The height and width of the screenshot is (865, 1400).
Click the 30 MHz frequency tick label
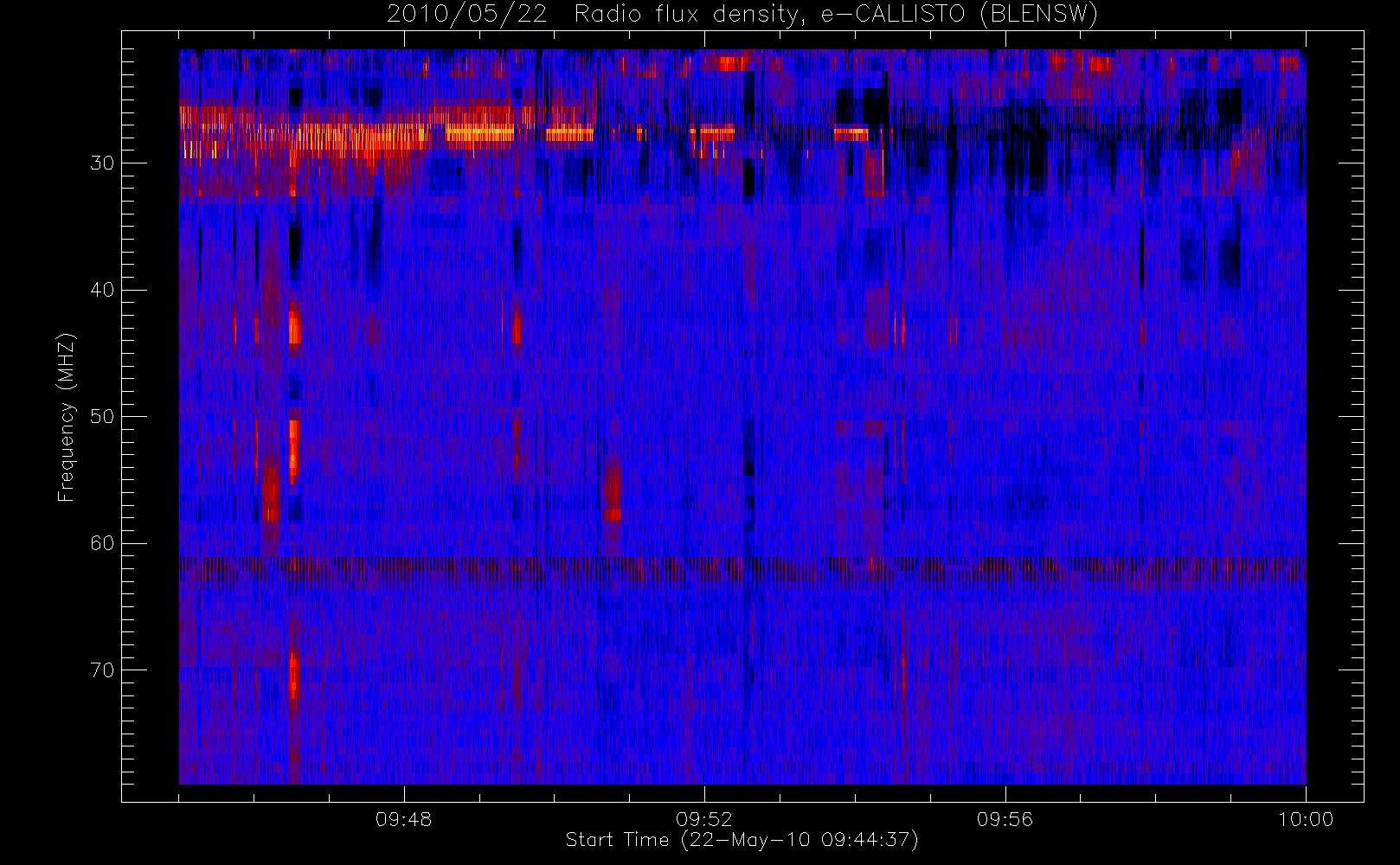[x=102, y=163]
